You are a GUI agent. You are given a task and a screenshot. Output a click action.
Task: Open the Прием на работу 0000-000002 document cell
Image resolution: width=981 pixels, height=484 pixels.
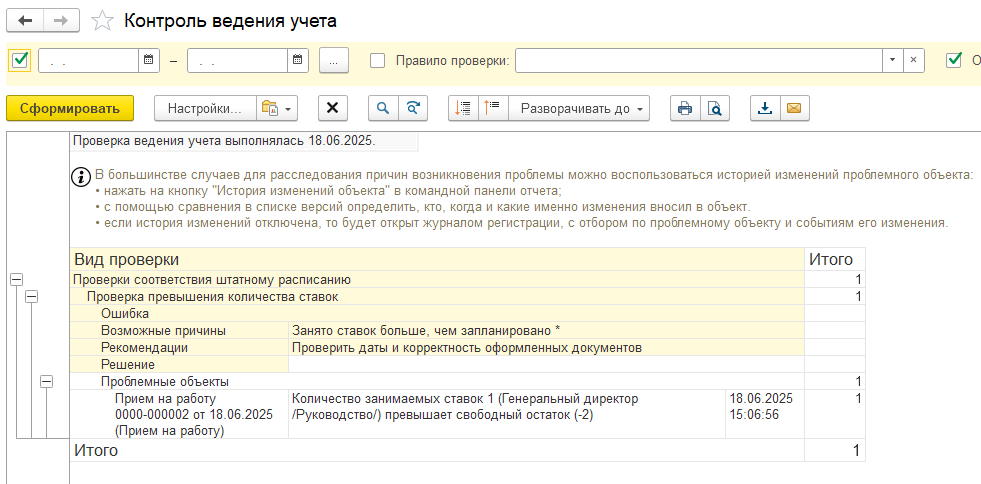pos(179,415)
